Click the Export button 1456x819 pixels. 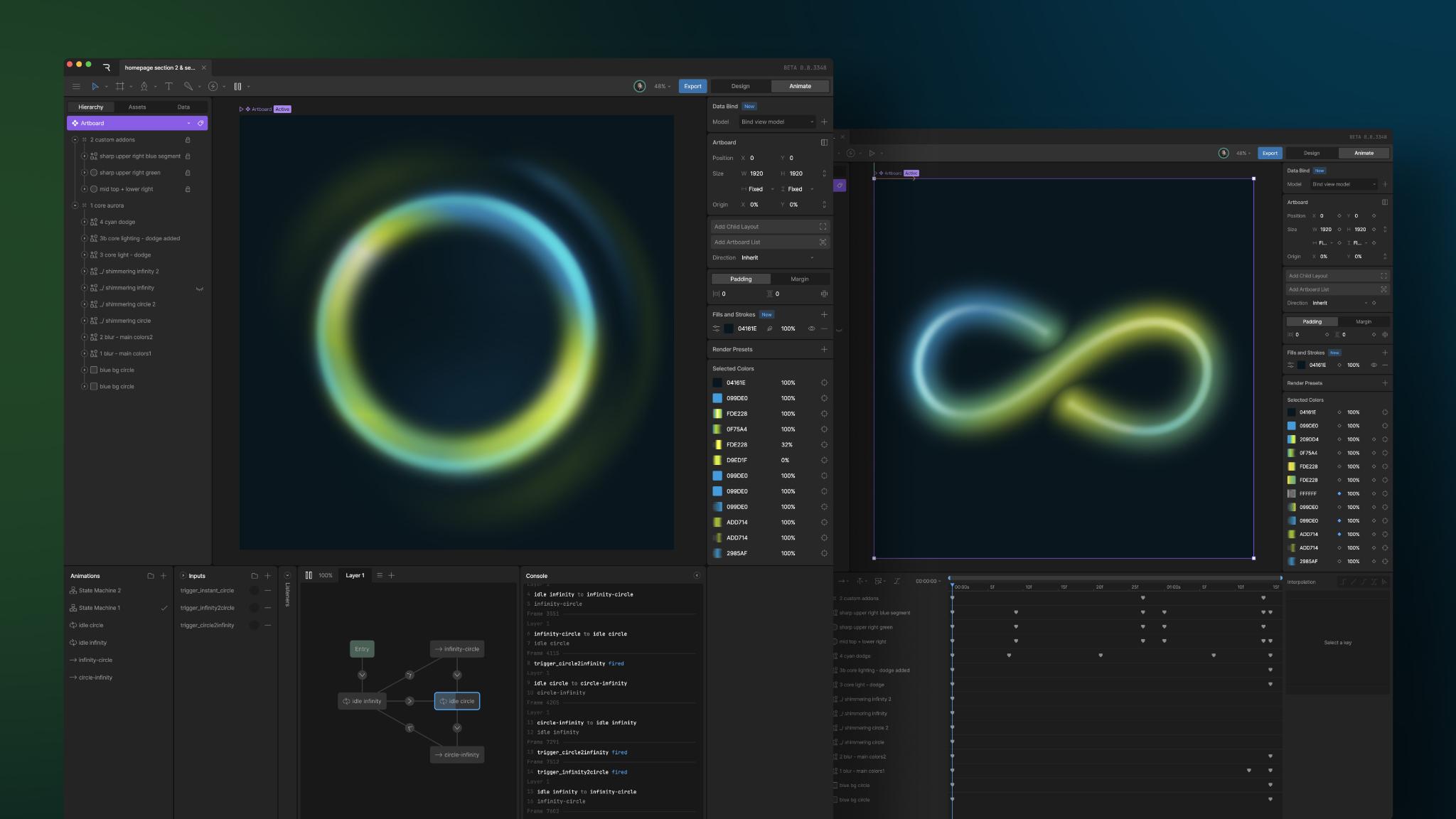692,86
